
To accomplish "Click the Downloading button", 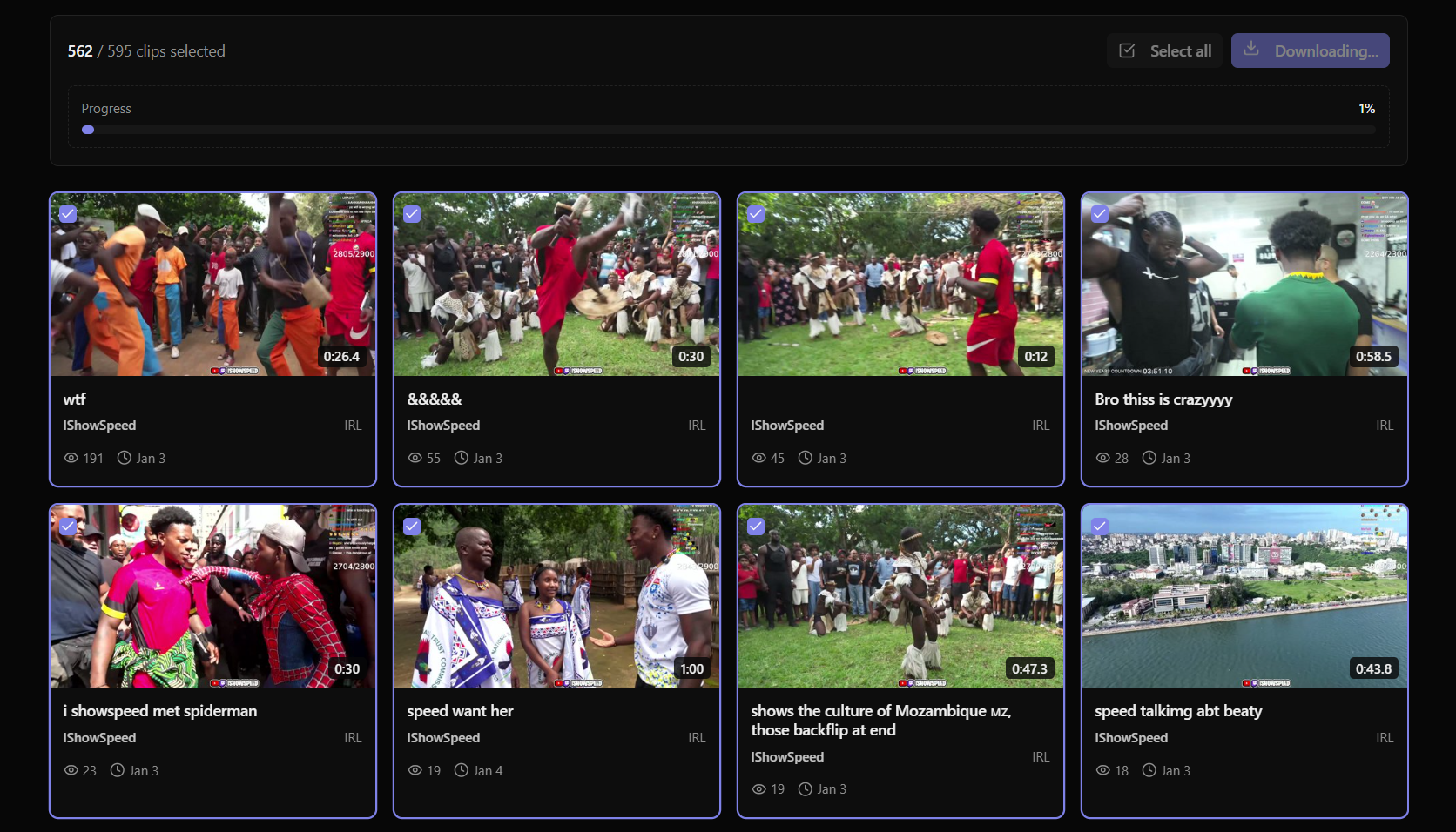I will coord(1310,50).
